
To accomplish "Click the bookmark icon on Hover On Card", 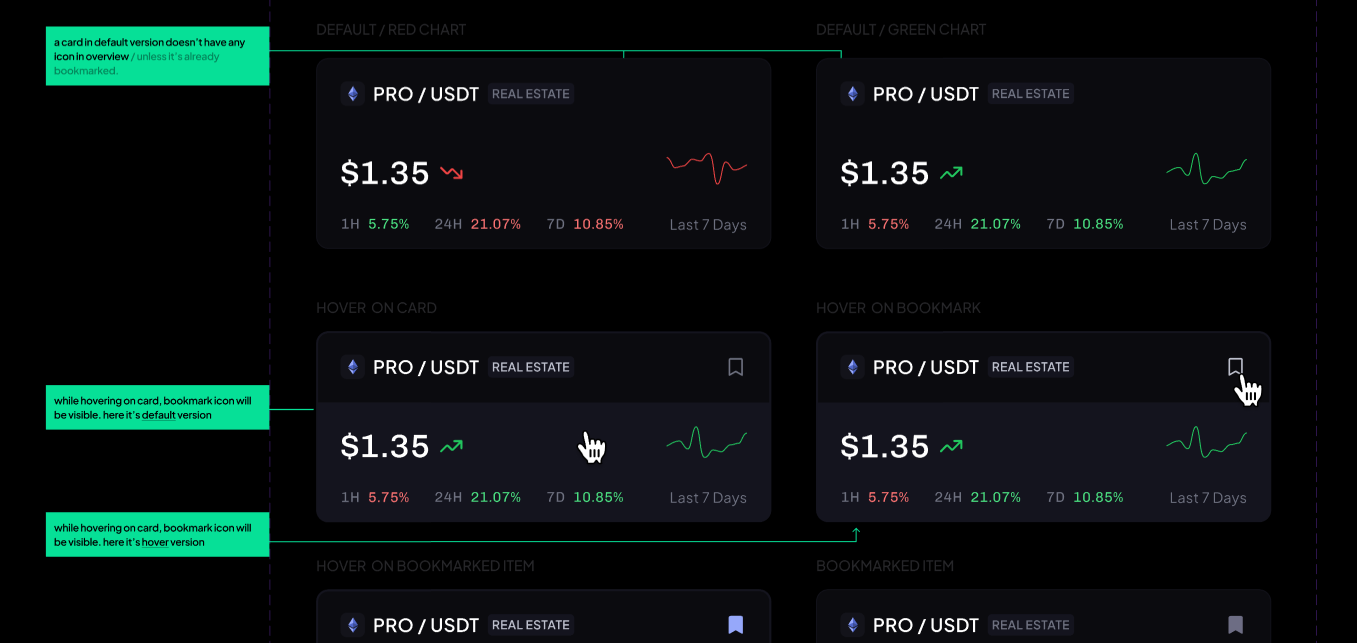I will [736, 367].
